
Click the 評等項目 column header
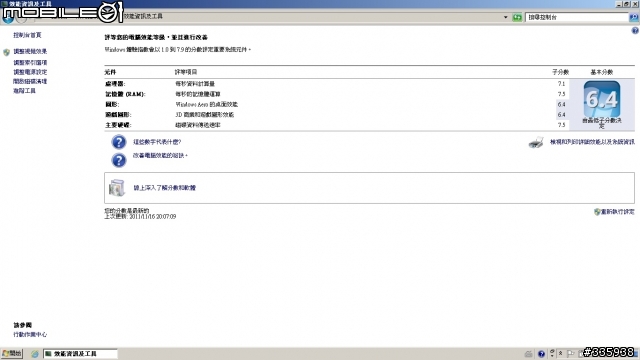[x=186, y=72]
